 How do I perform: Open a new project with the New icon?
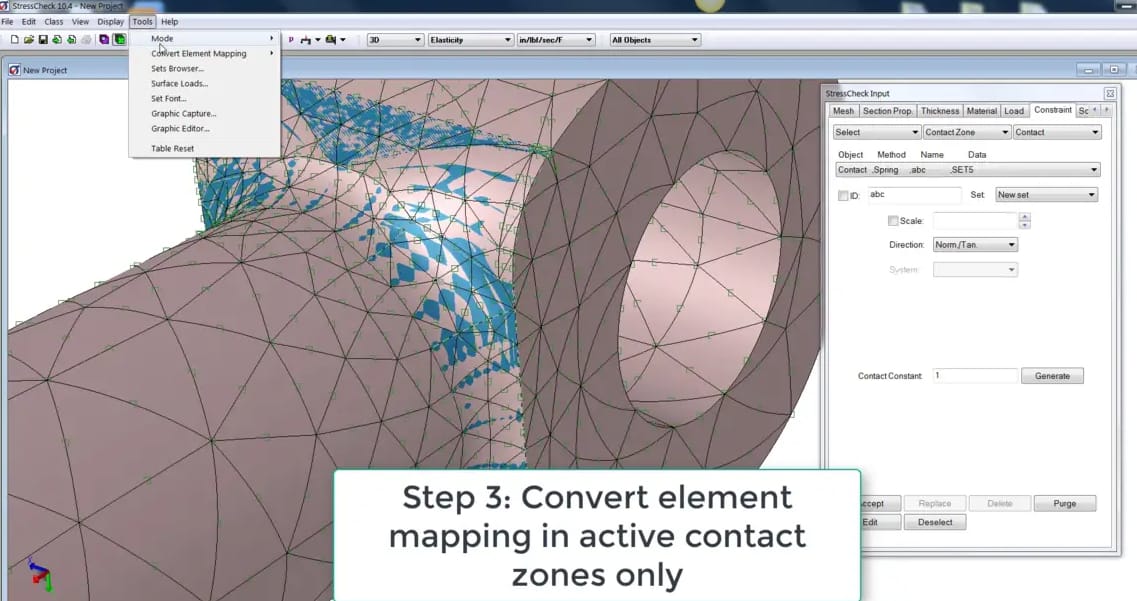[14, 39]
